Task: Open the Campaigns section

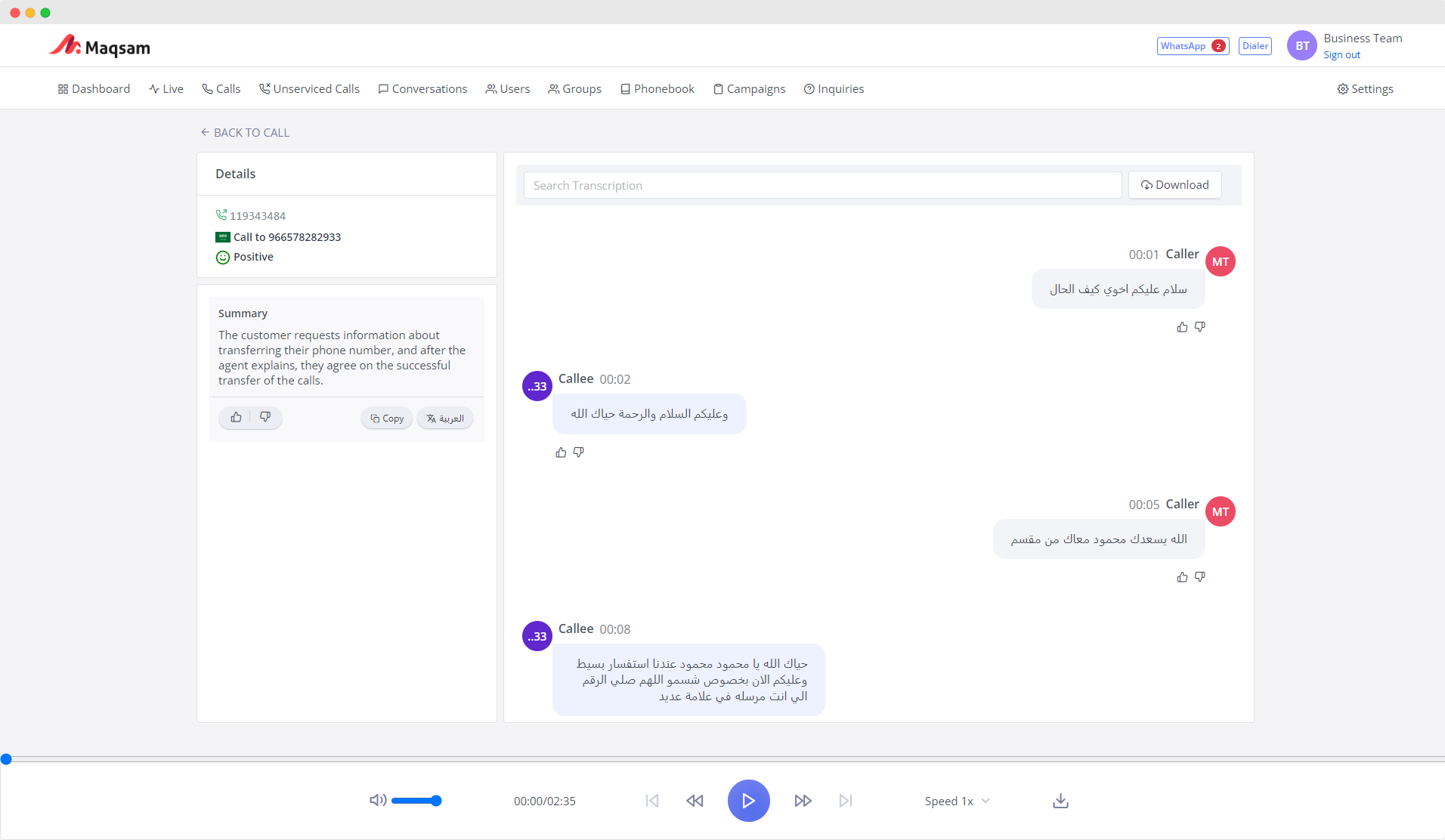Action: pos(749,88)
